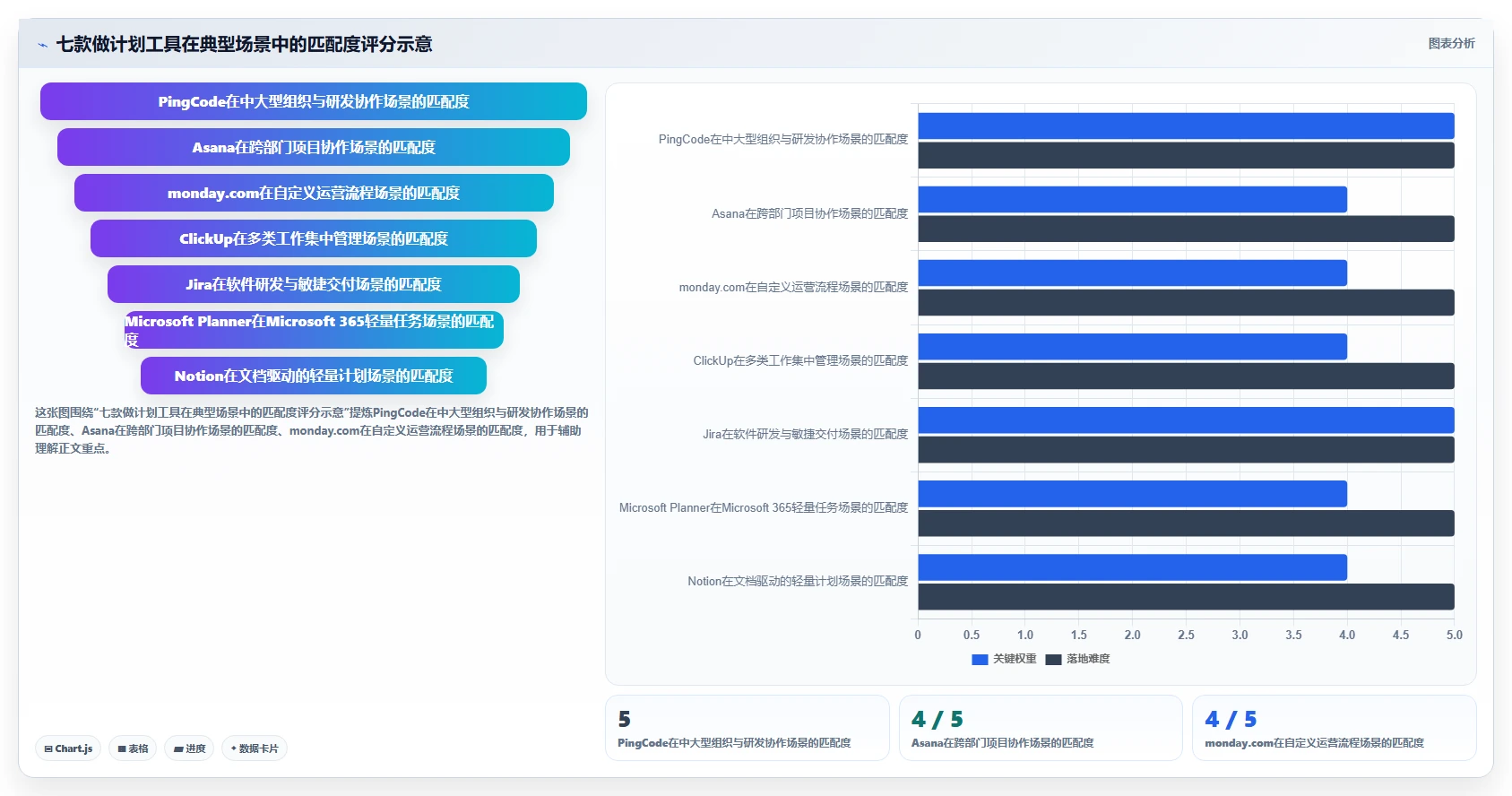The image size is (1512, 796).
Task: Click the 5.0 x-axis tick label
Action: 1454,635
